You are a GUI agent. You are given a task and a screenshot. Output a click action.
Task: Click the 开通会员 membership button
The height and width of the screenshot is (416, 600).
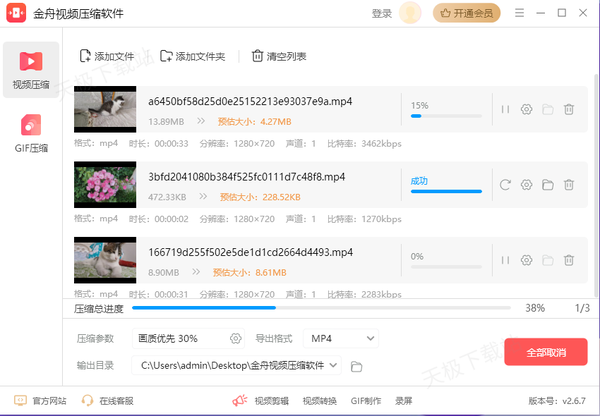click(468, 14)
